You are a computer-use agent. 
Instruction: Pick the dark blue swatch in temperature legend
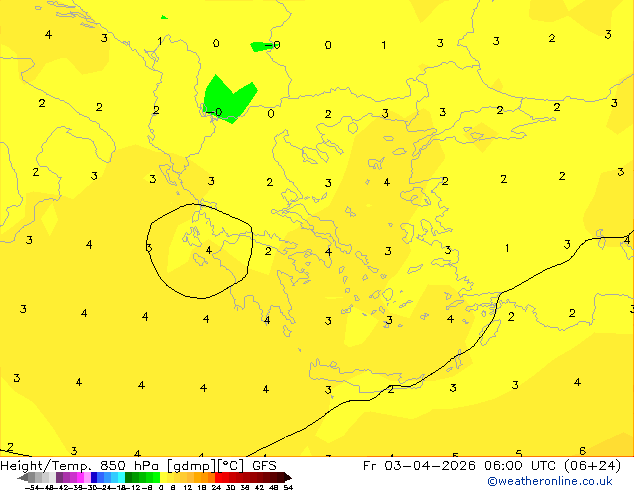click(x=94, y=478)
